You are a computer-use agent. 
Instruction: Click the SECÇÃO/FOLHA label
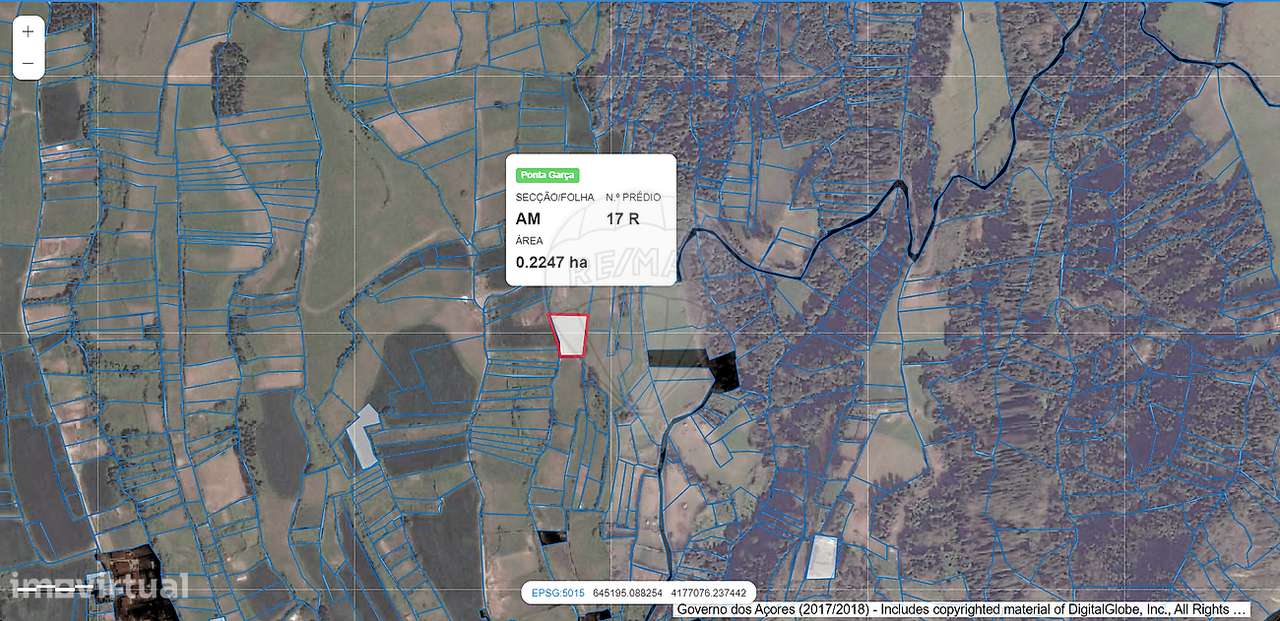(x=555, y=197)
